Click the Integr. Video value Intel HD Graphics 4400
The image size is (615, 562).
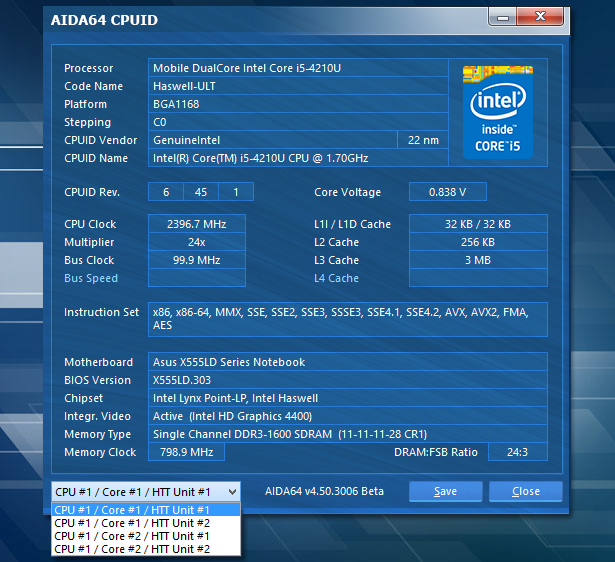348,416
